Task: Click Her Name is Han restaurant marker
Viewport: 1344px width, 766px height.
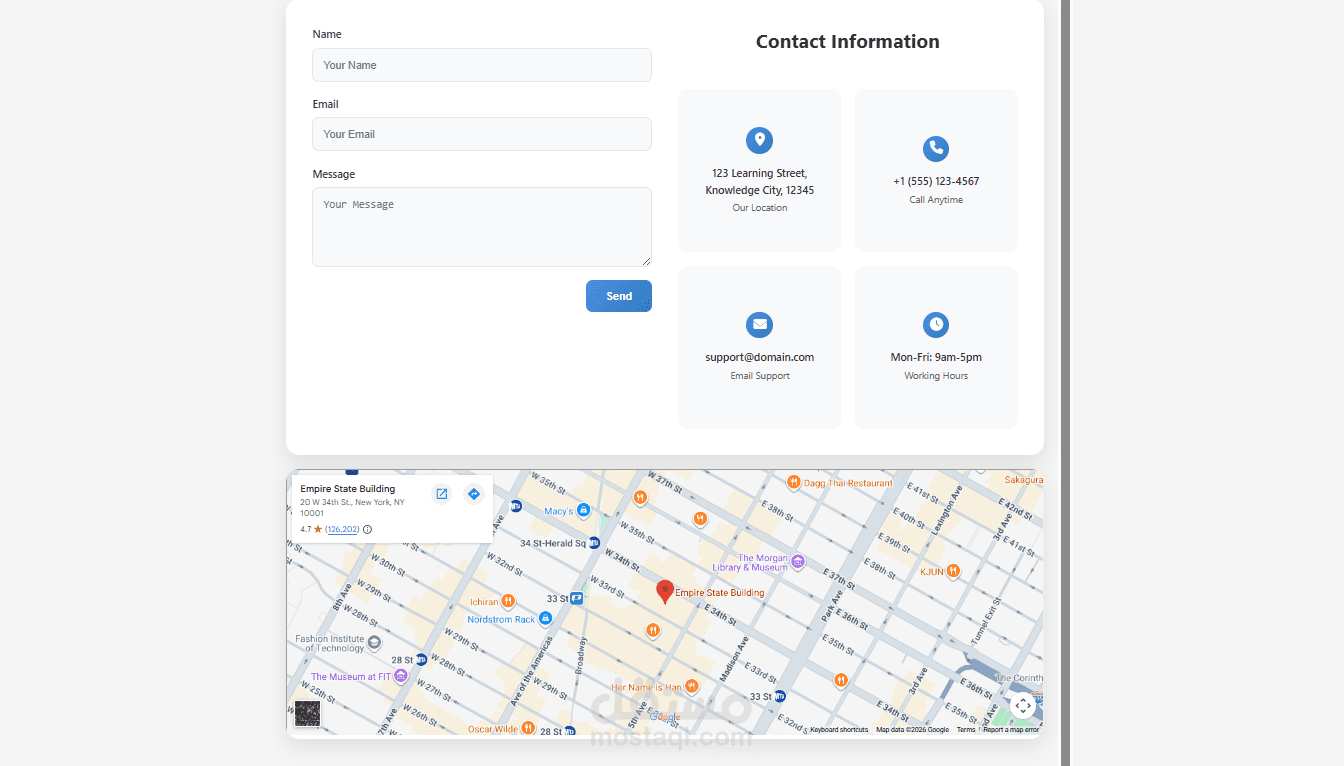Action: [691, 686]
